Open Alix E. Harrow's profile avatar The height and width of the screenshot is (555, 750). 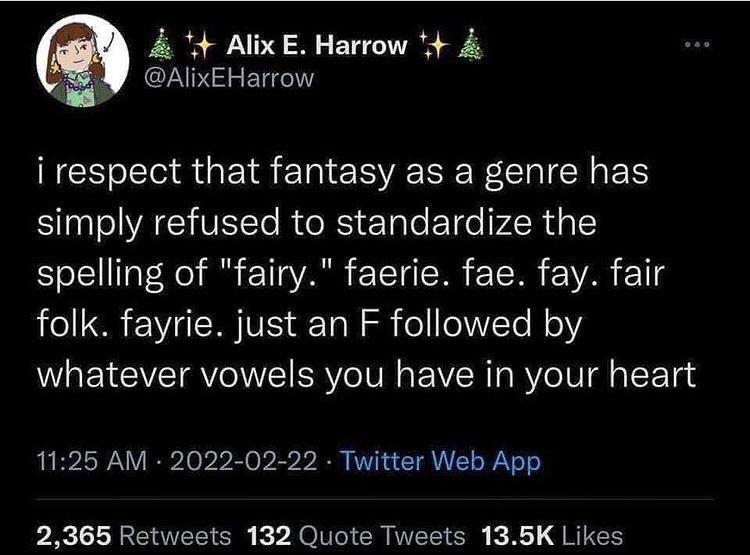coord(78,66)
